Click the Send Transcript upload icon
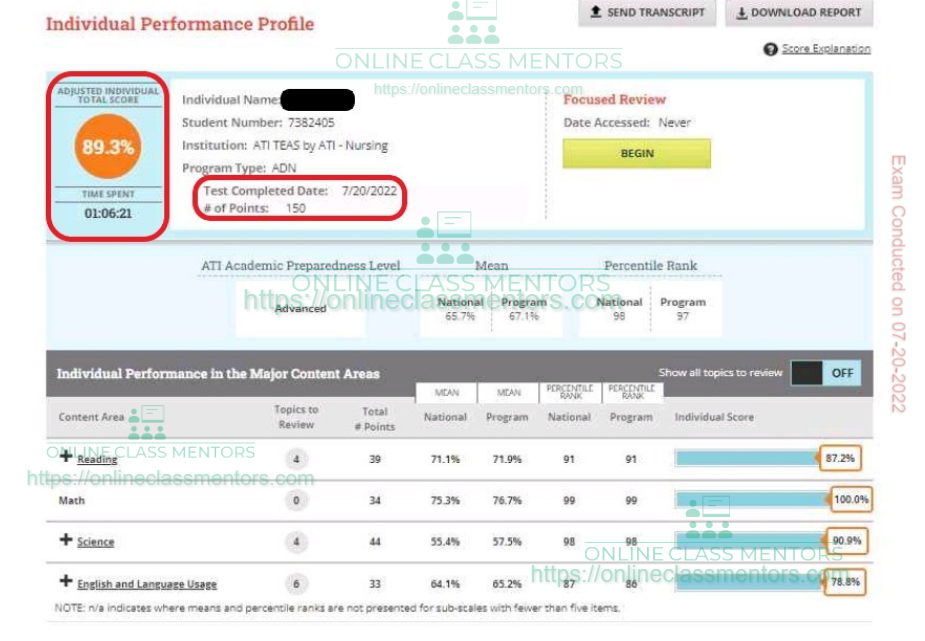925x641 pixels. click(x=596, y=13)
